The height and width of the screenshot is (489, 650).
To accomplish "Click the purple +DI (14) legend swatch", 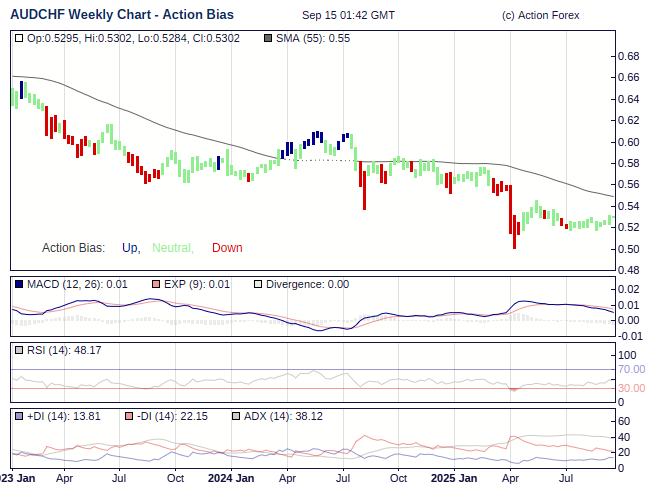I will 20,416.
